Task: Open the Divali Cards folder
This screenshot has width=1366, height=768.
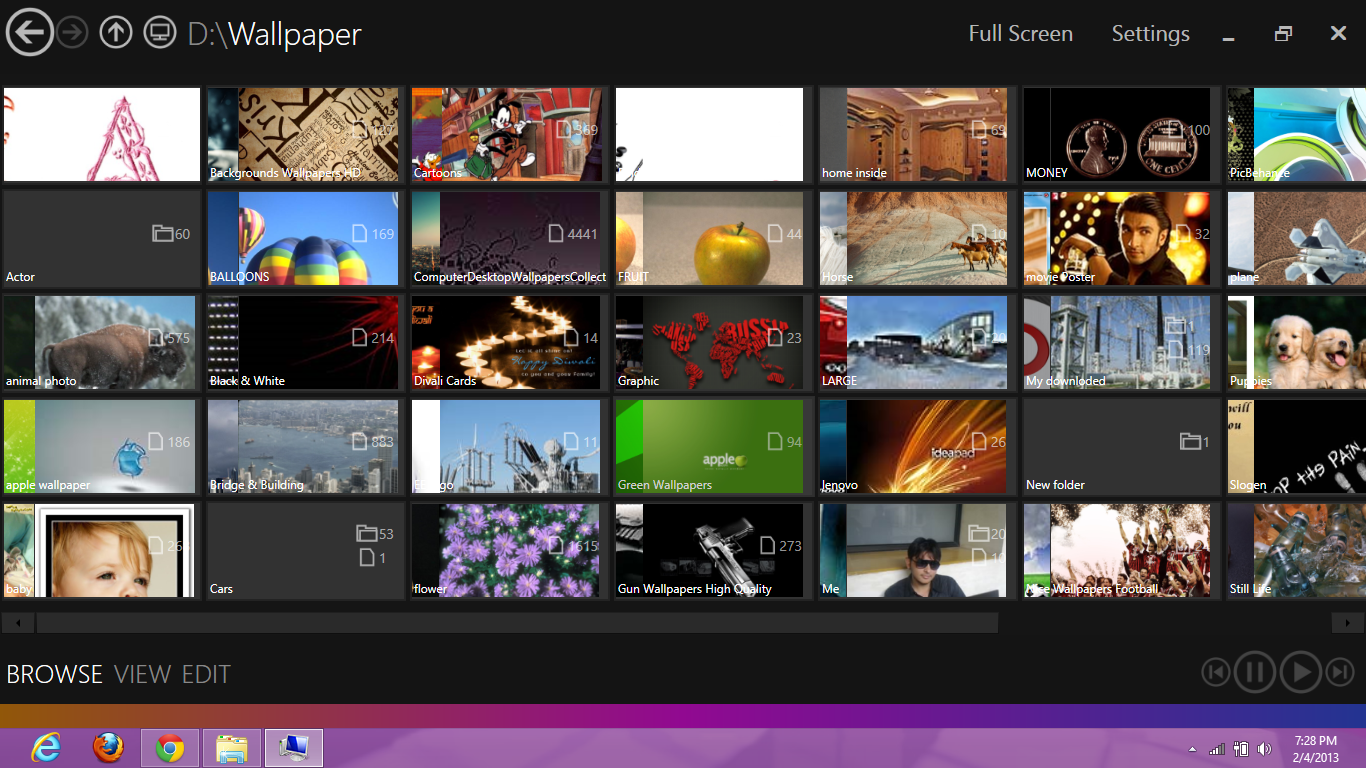Action: [x=508, y=342]
